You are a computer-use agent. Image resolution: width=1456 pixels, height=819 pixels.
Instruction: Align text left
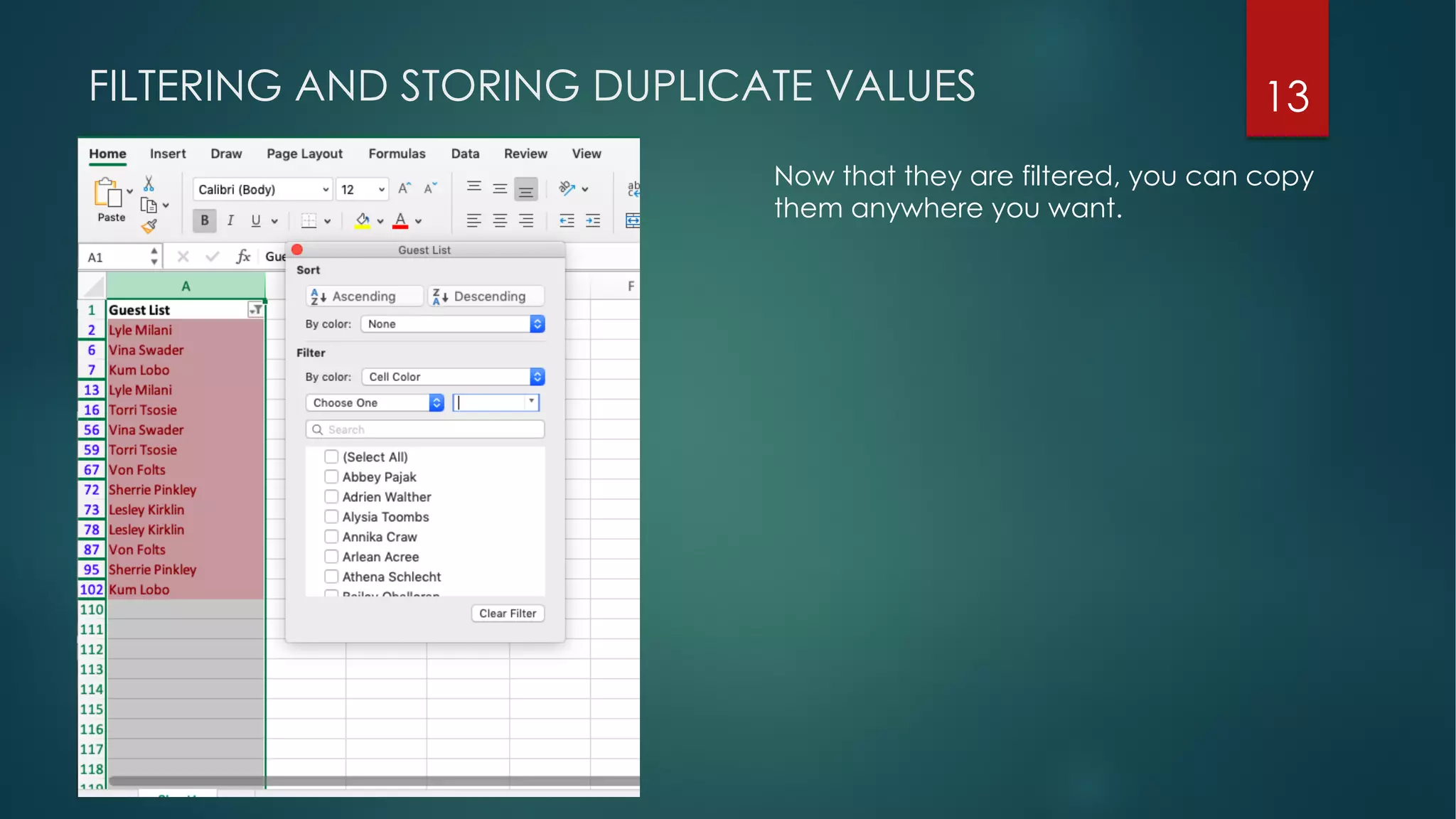click(474, 220)
